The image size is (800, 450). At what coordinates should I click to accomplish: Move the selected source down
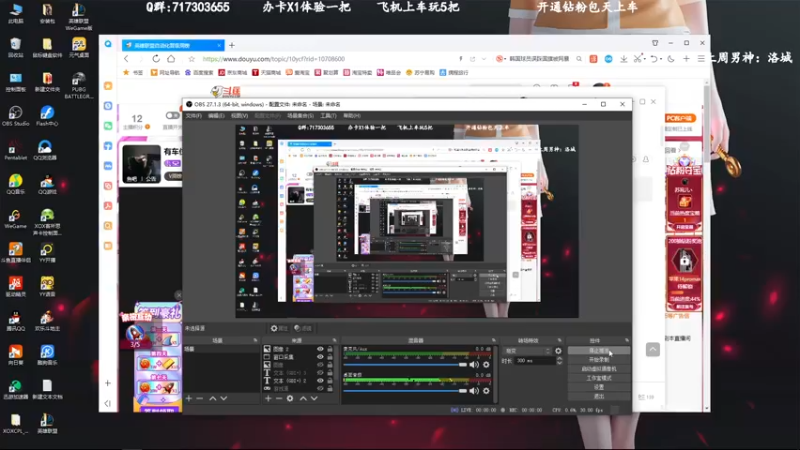click(314, 398)
